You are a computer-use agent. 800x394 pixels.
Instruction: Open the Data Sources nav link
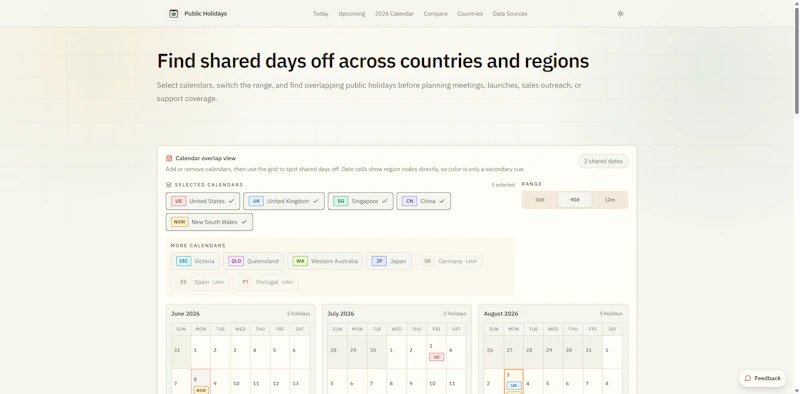[510, 14]
